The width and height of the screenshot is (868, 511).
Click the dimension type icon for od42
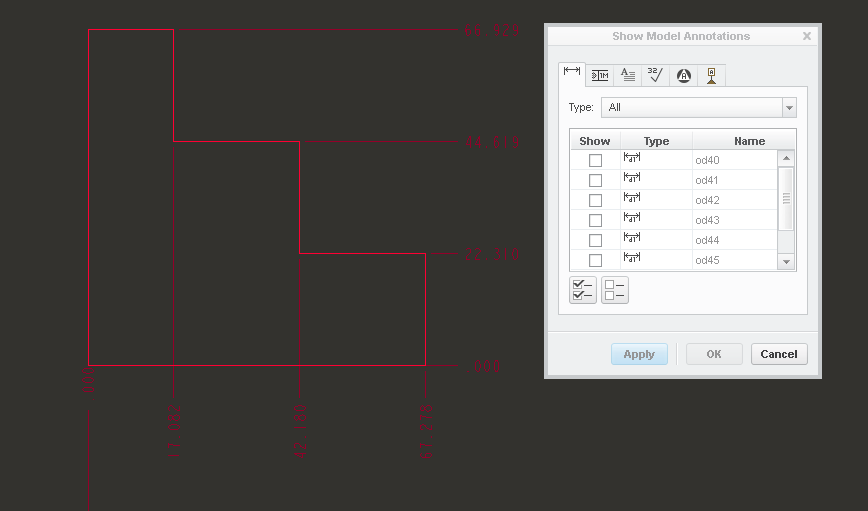pos(632,198)
